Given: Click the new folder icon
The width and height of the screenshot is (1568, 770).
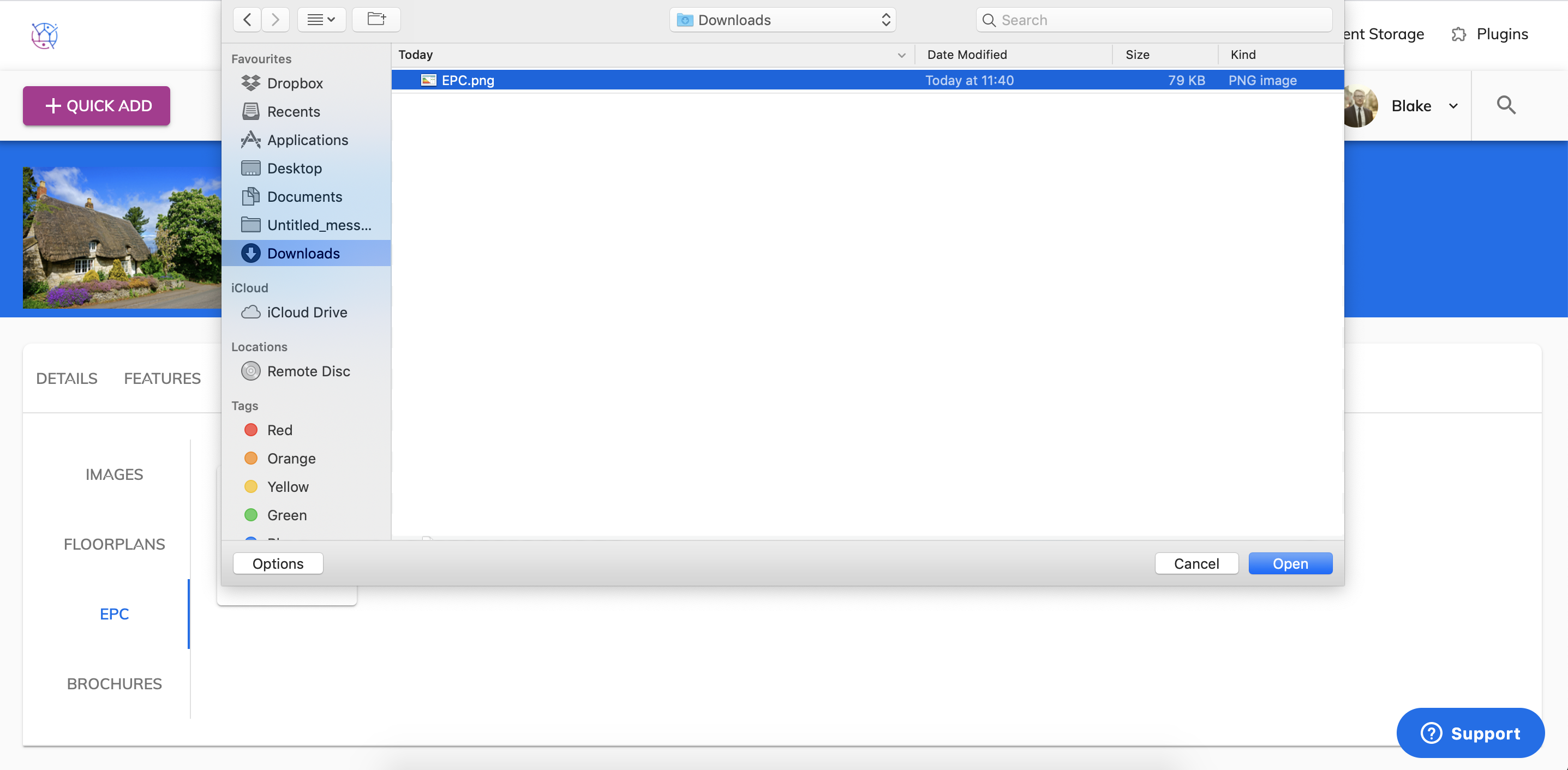Looking at the screenshot, I should pyautogui.click(x=375, y=19).
